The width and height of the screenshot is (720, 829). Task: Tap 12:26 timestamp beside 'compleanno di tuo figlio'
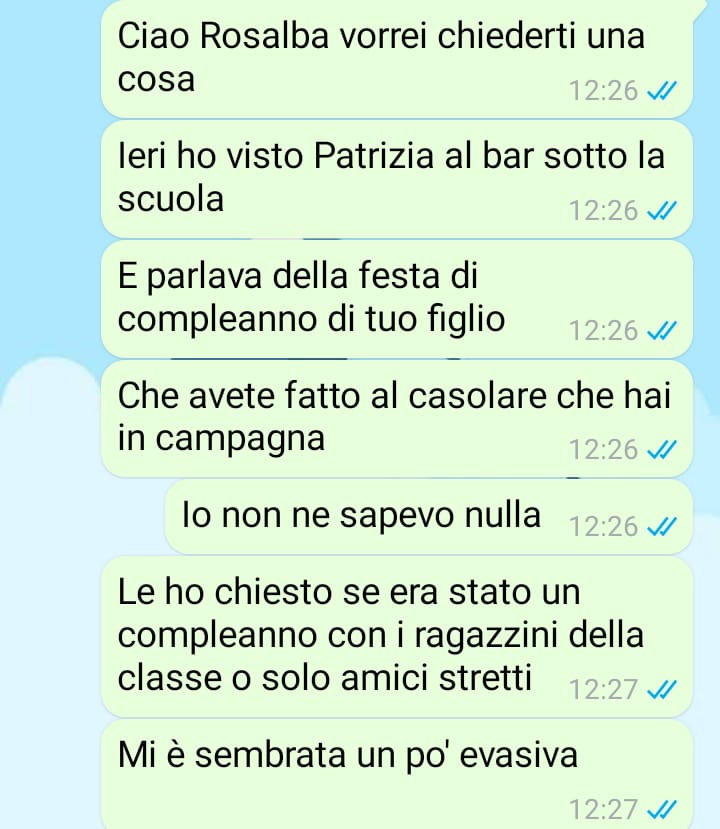click(603, 331)
